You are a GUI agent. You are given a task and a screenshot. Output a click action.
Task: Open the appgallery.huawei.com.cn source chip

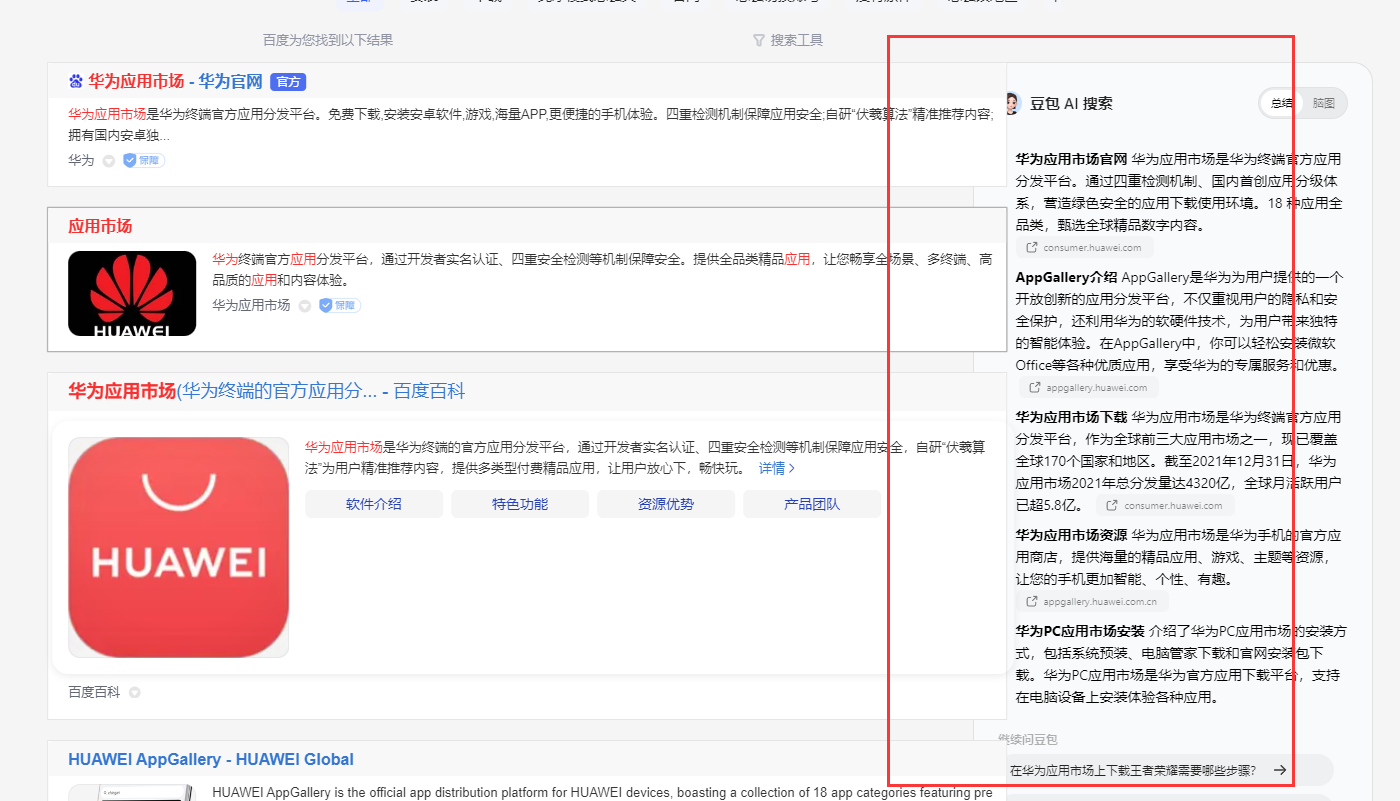point(1092,601)
